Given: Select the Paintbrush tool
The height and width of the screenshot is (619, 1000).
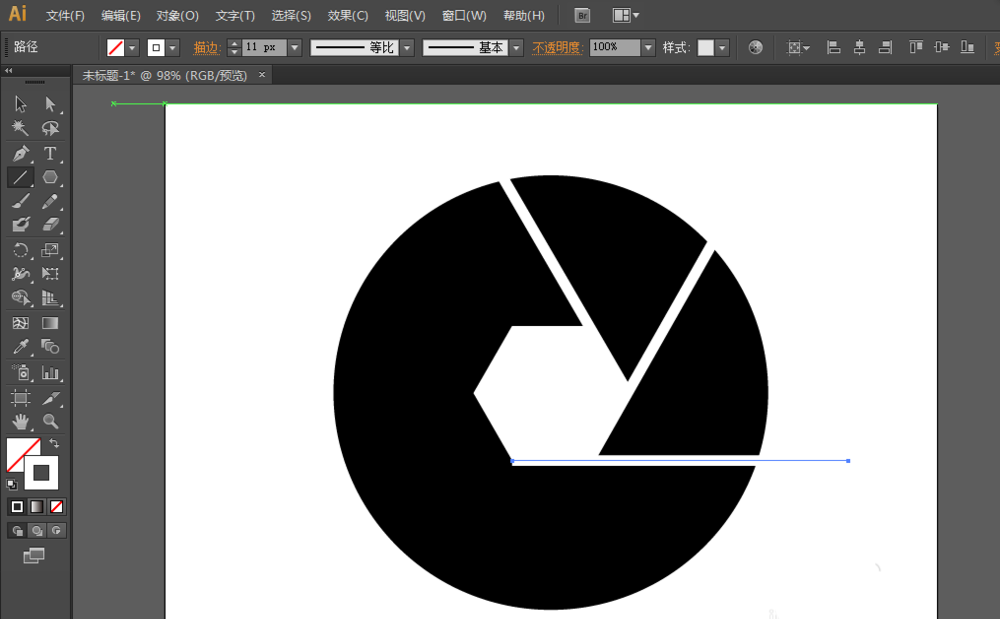Looking at the screenshot, I should click(20, 201).
